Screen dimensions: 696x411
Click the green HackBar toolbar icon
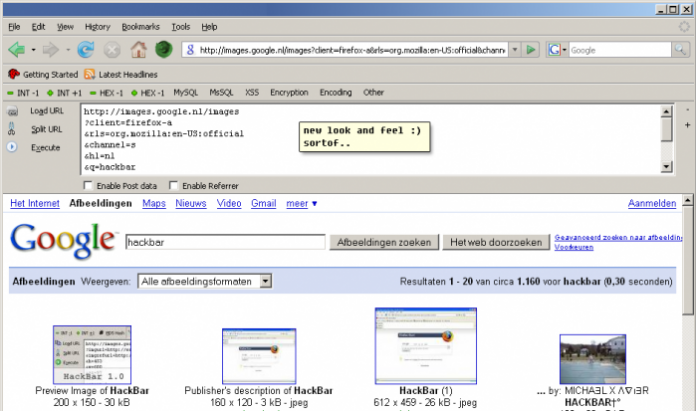163,49
